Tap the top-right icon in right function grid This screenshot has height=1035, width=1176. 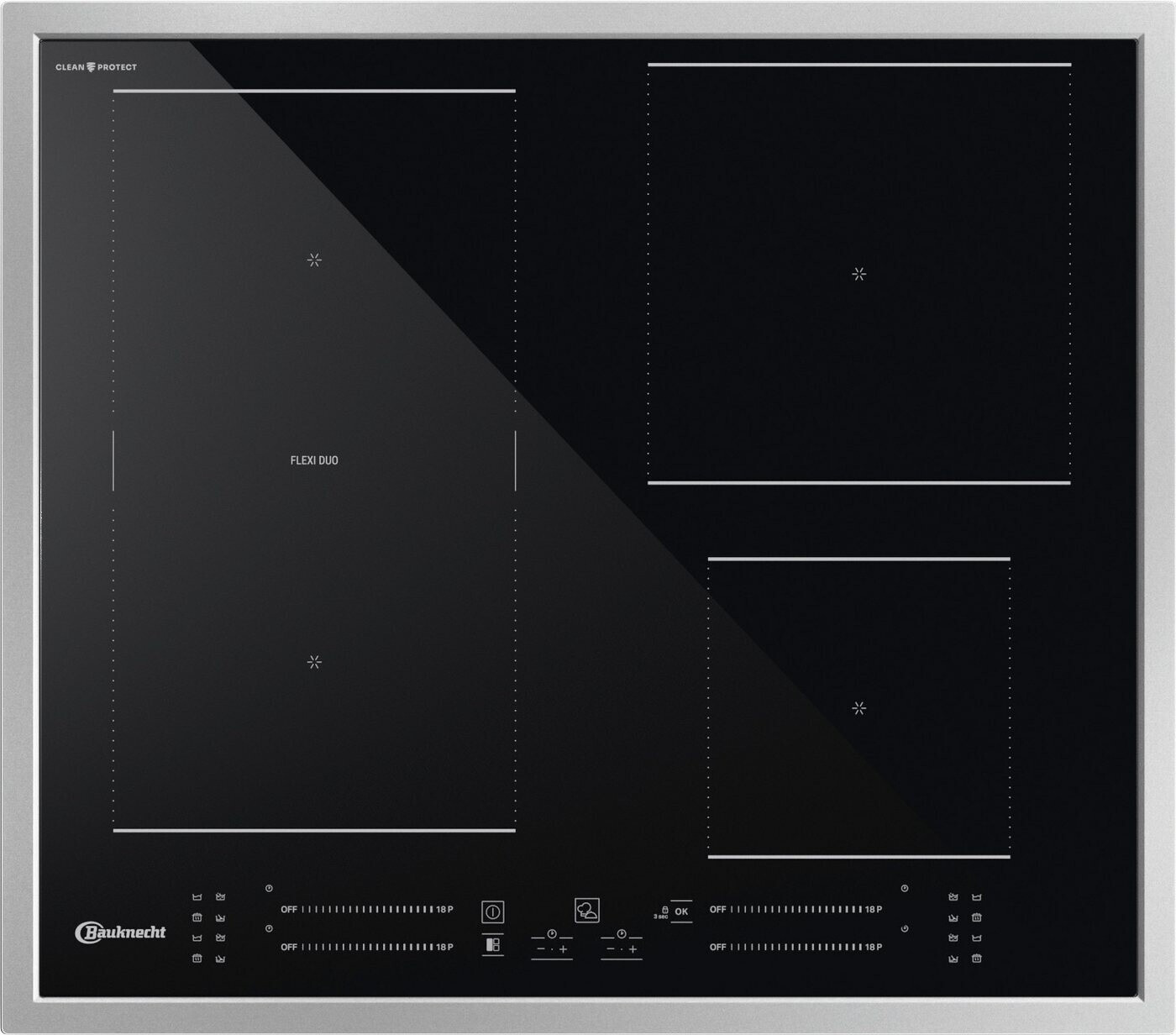click(x=977, y=897)
